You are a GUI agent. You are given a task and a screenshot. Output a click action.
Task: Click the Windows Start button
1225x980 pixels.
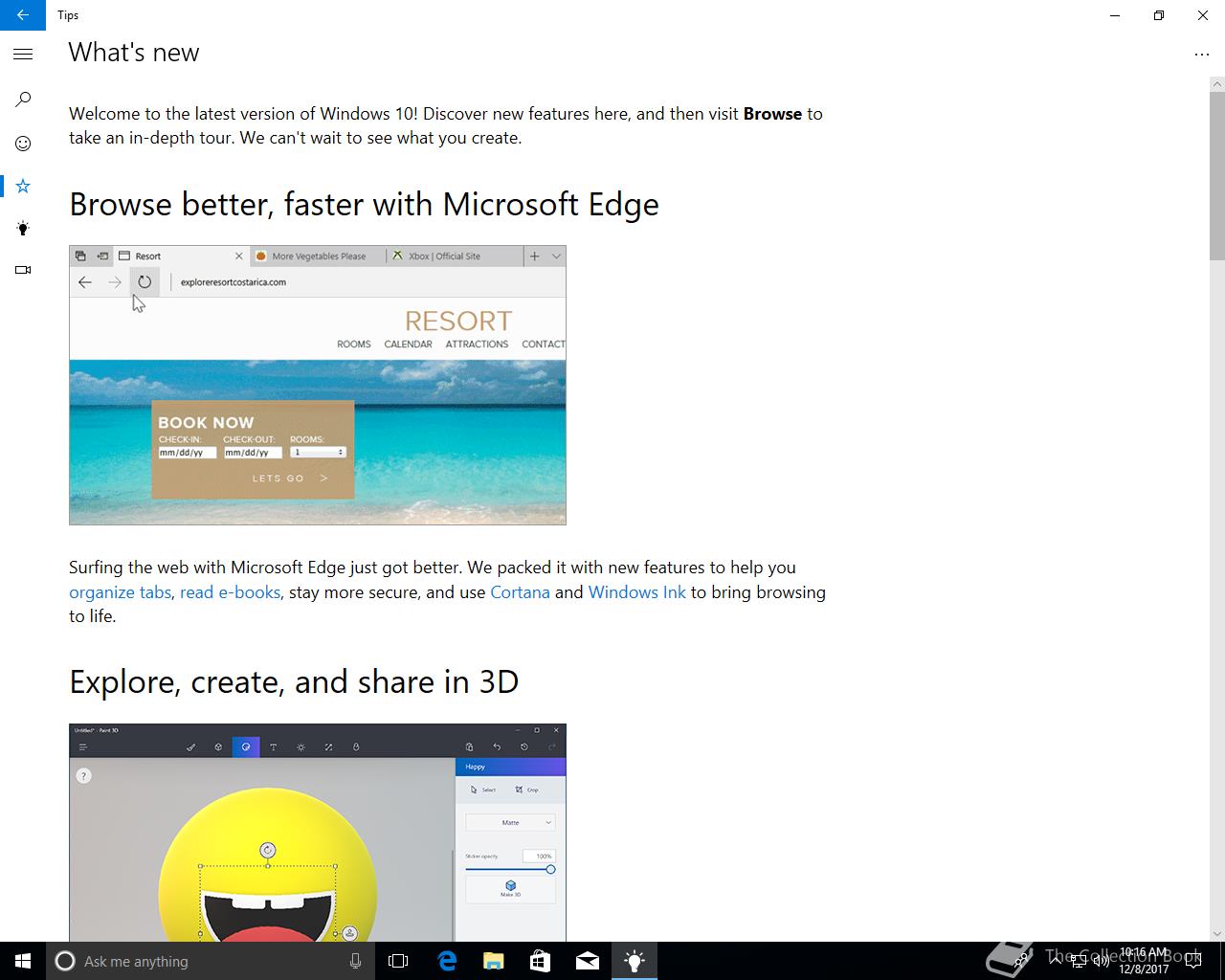point(23,961)
